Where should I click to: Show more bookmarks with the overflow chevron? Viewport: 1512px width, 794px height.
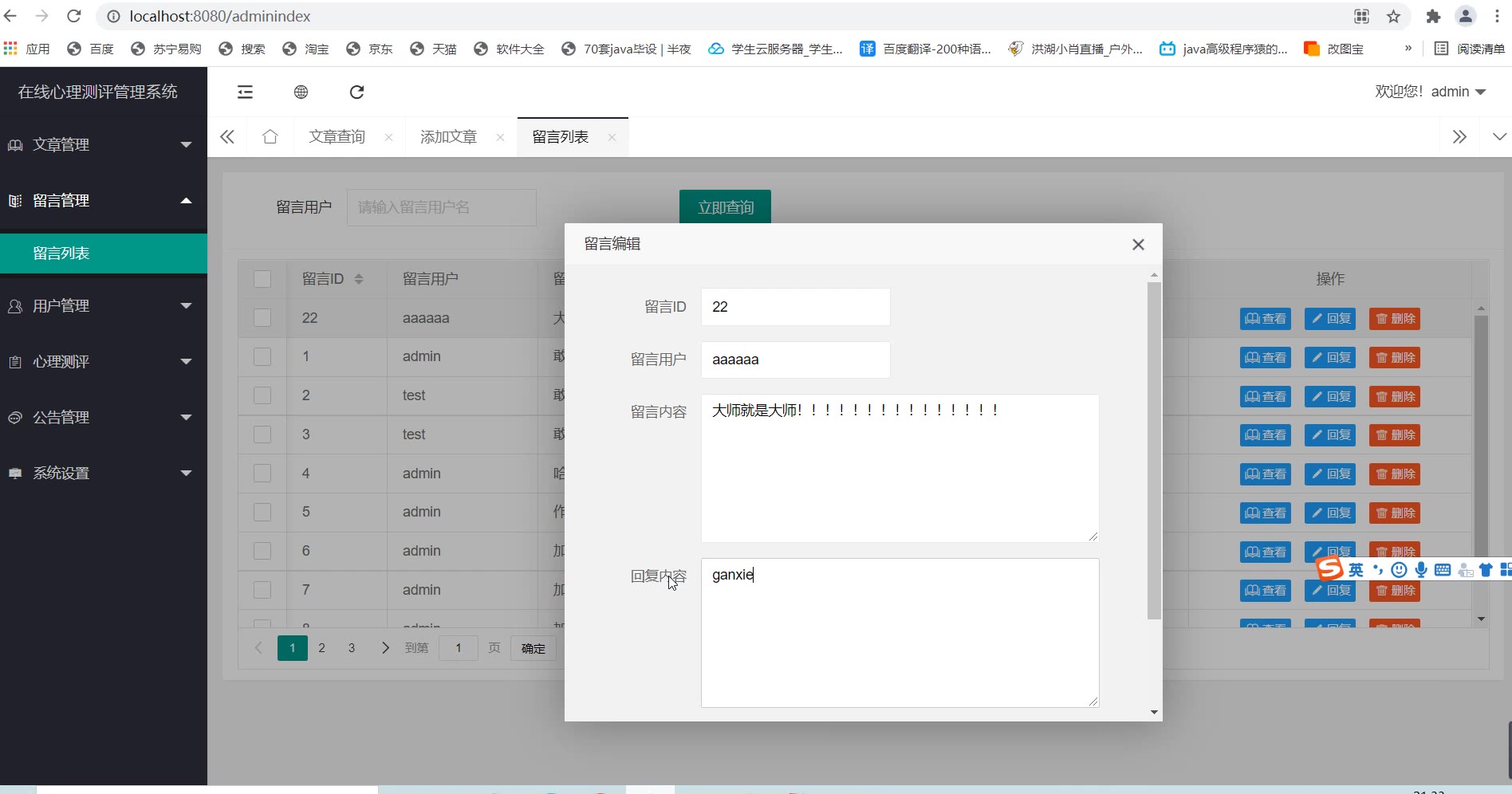1408,49
